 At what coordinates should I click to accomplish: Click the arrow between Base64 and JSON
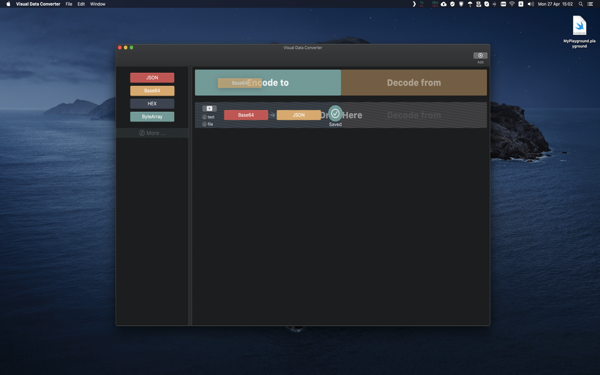(x=272, y=115)
